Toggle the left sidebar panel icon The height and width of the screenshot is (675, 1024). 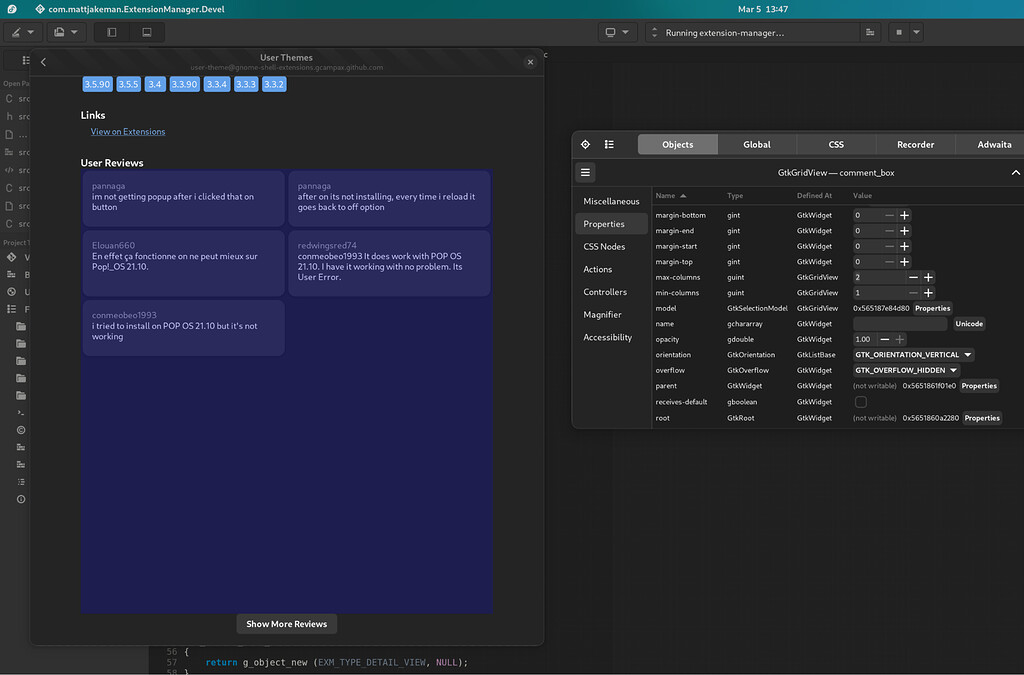point(111,32)
